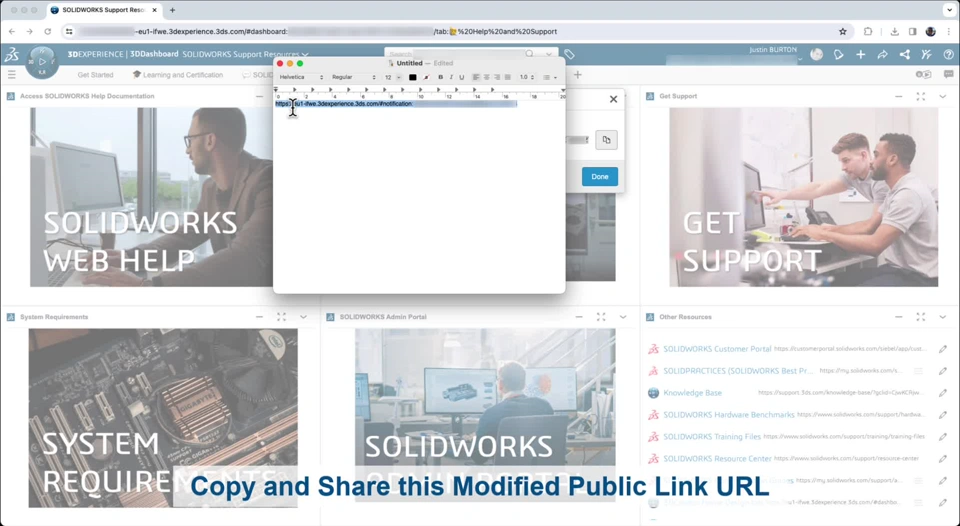Image resolution: width=960 pixels, height=526 pixels.
Task: Open the Get Started tab
Action: pos(95,75)
